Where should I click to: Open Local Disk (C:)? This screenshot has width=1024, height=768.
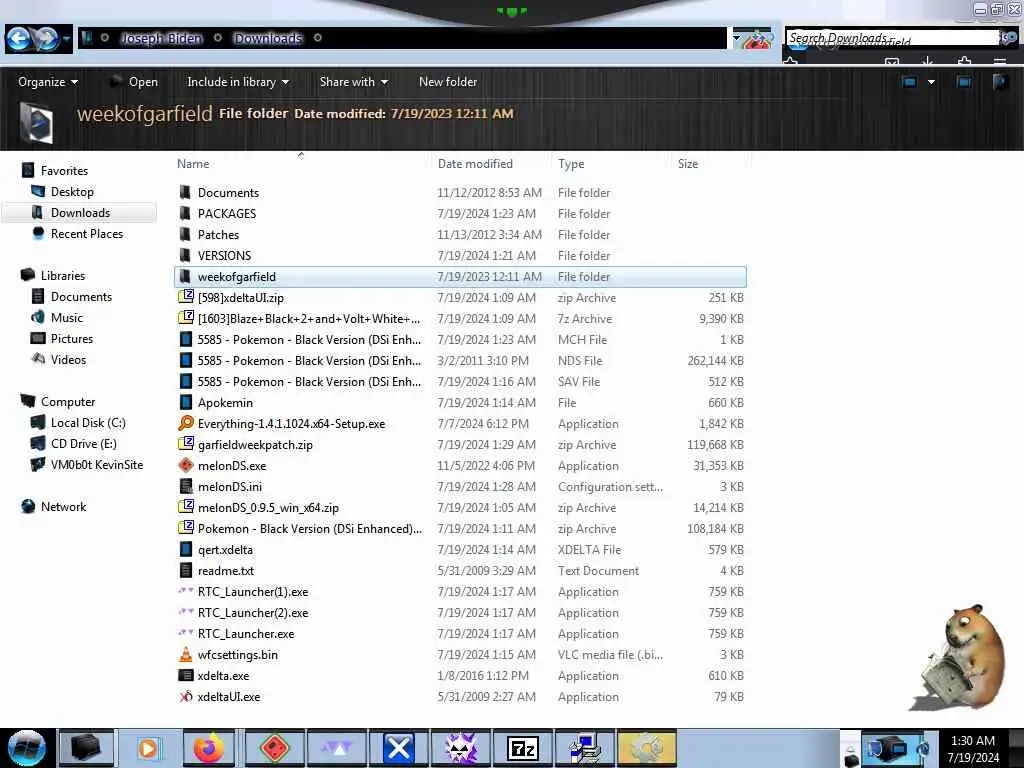point(88,423)
